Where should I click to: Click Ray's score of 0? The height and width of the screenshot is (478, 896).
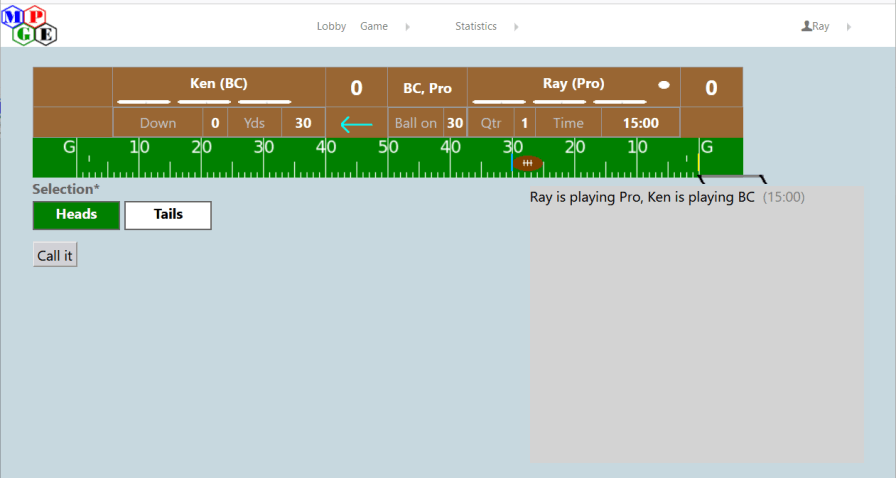coord(711,87)
